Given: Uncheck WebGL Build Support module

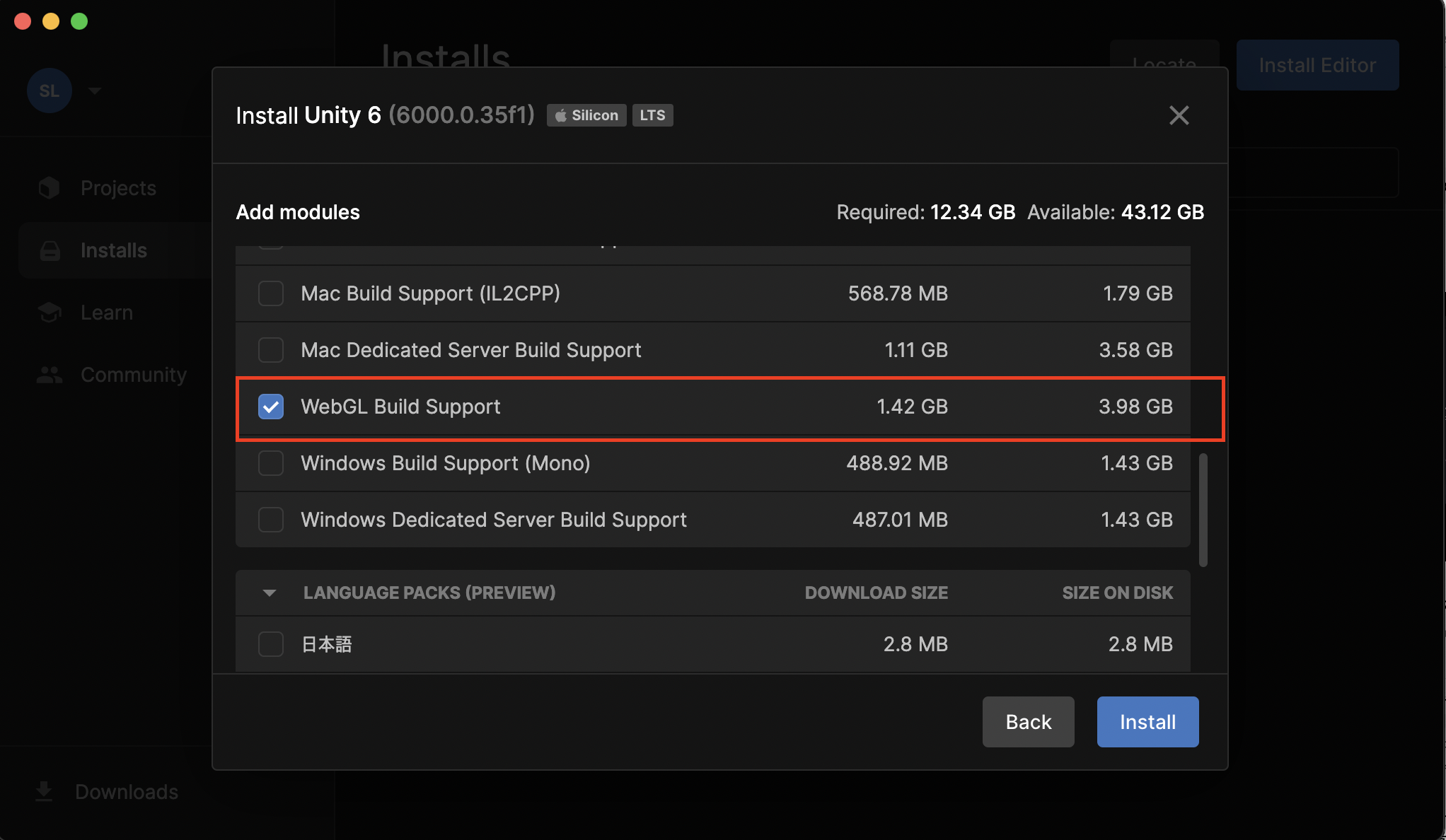Looking at the screenshot, I should tap(271, 407).
